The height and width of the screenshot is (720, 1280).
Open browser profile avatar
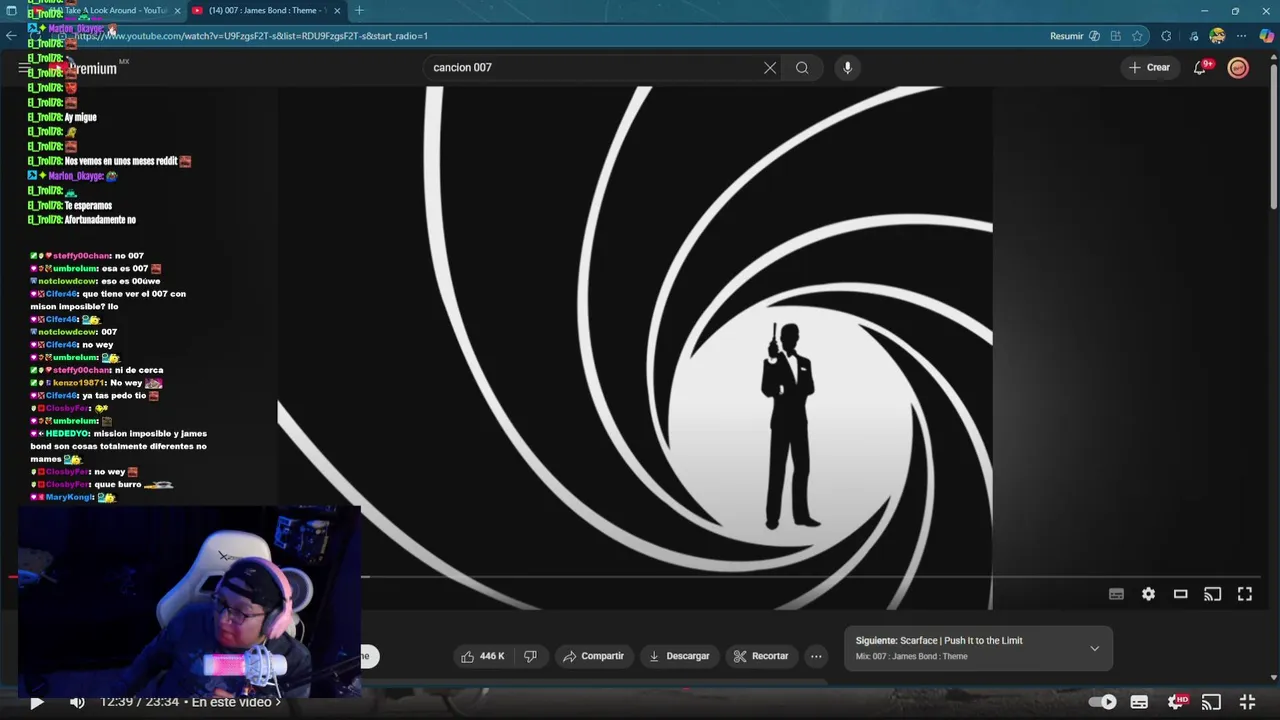tap(1217, 36)
